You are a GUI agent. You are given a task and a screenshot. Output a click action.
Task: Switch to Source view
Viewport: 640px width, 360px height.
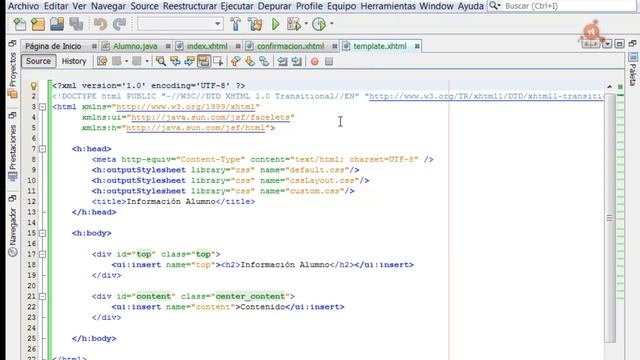pos(38,61)
